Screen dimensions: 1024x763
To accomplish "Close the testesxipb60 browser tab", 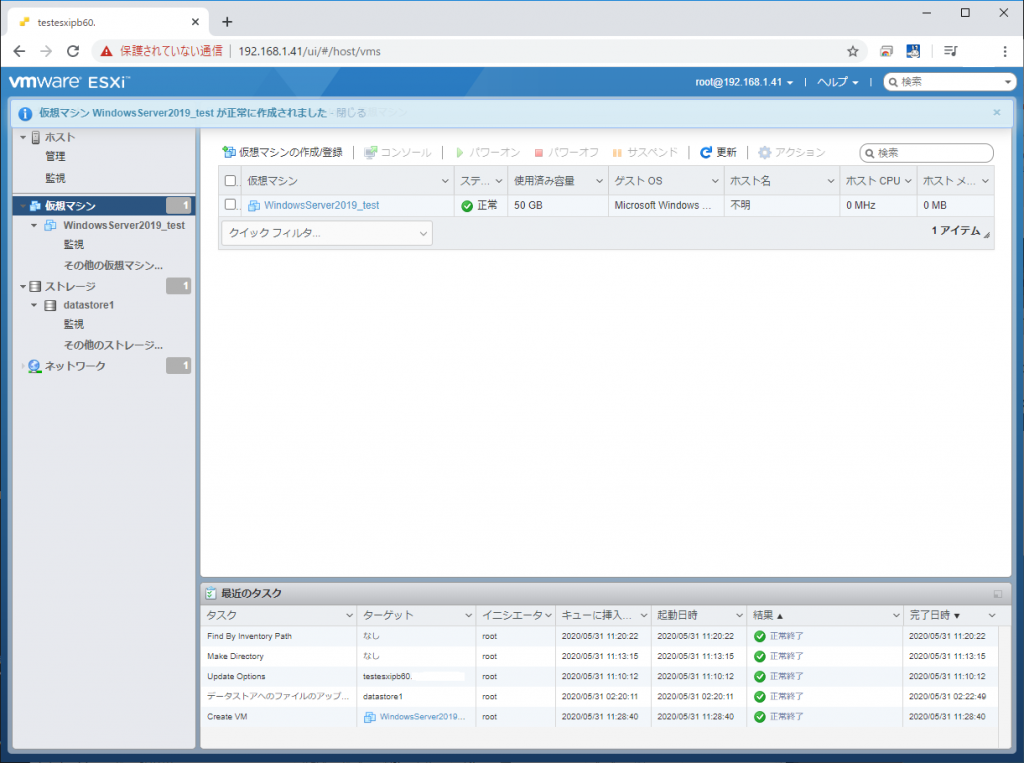I will [195, 22].
